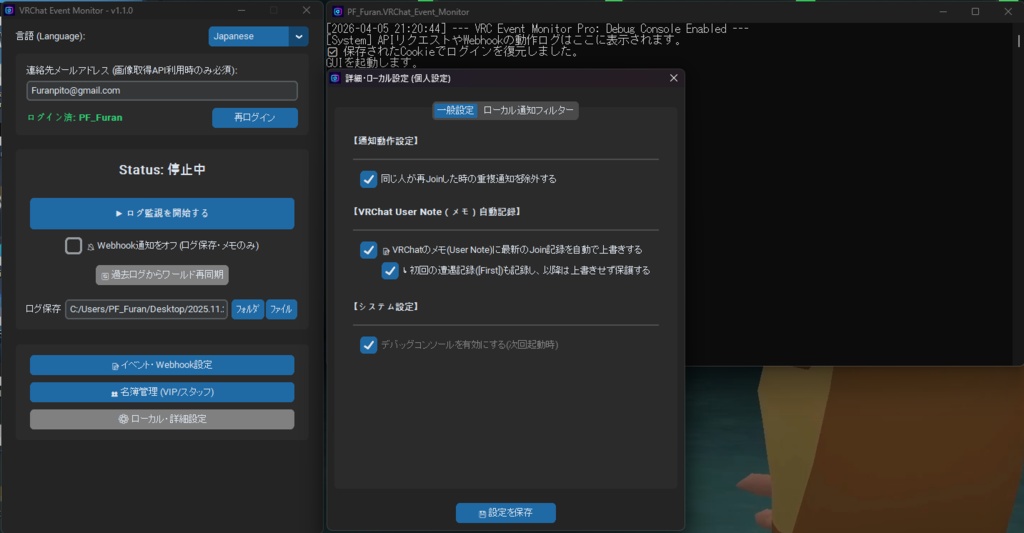Screen dimensions: 1024x533
Task: Click the 【VRChat User Note (メモ) 自動記録】 heading
Action: (436, 212)
